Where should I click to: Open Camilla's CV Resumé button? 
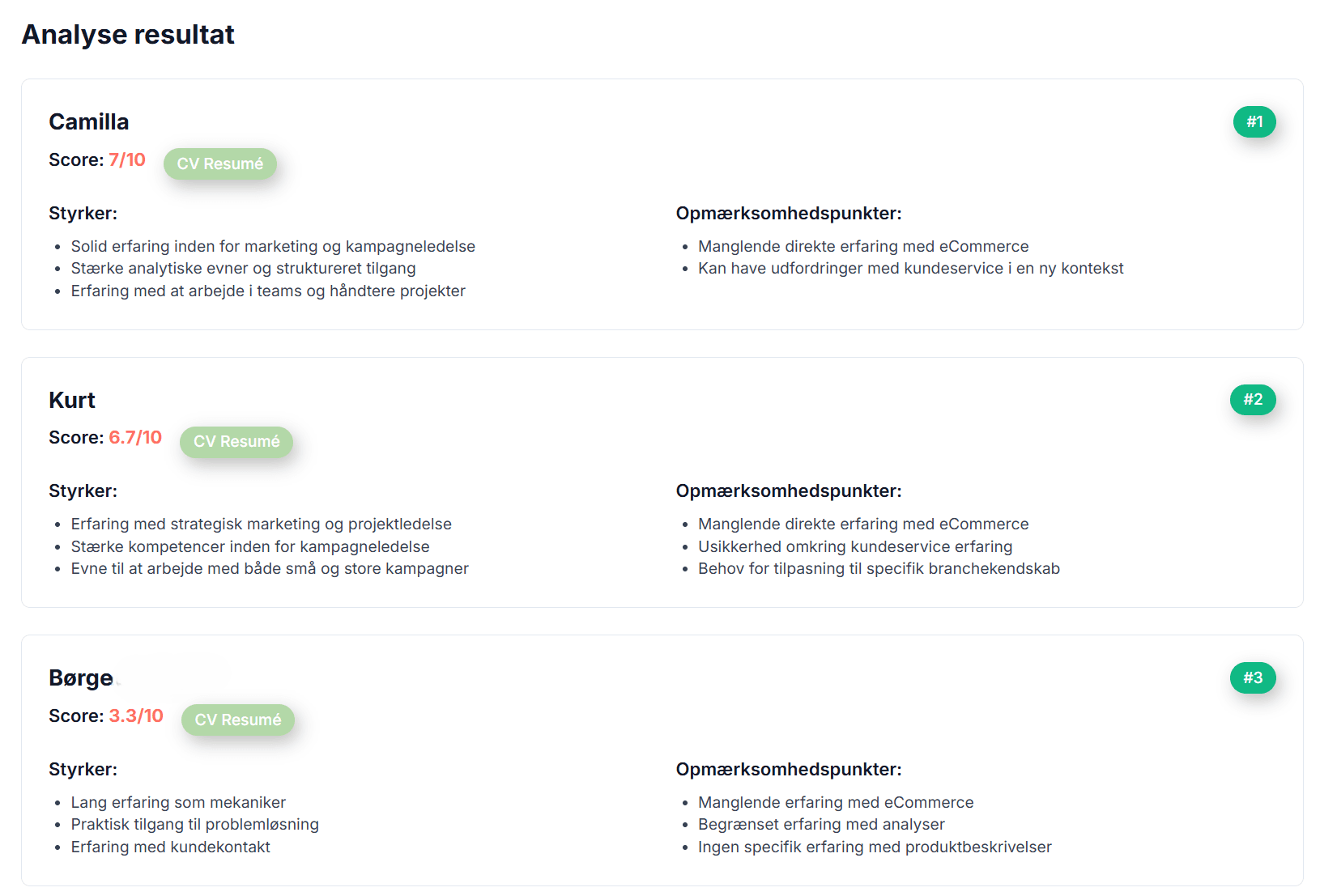pyautogui.click(x=220, y=163)
